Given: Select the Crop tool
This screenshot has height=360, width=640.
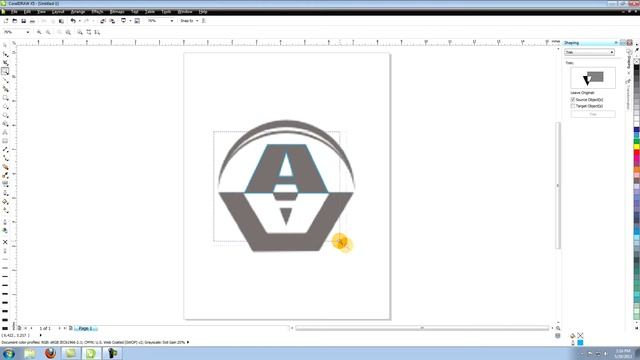Looking at the screenshot, I should 5,62.
